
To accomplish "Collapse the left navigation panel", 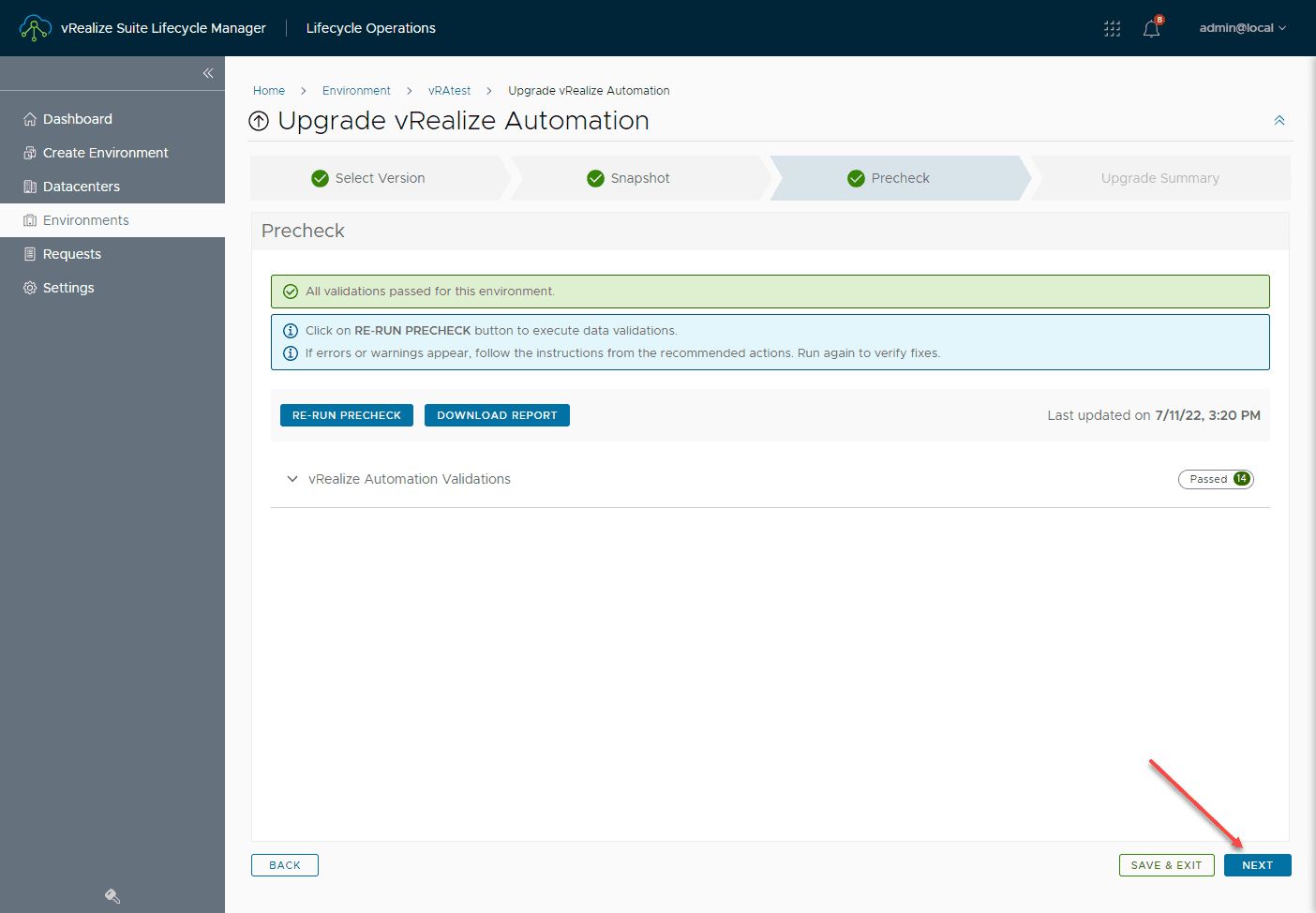I will 208,72.
